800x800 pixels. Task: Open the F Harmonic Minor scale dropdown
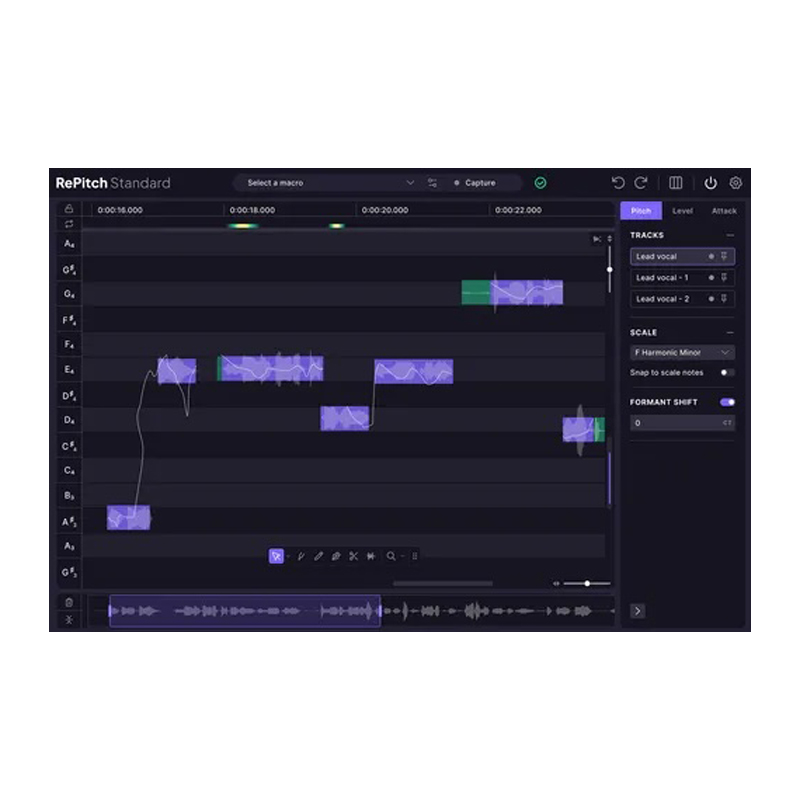click(x=682, y=352)
